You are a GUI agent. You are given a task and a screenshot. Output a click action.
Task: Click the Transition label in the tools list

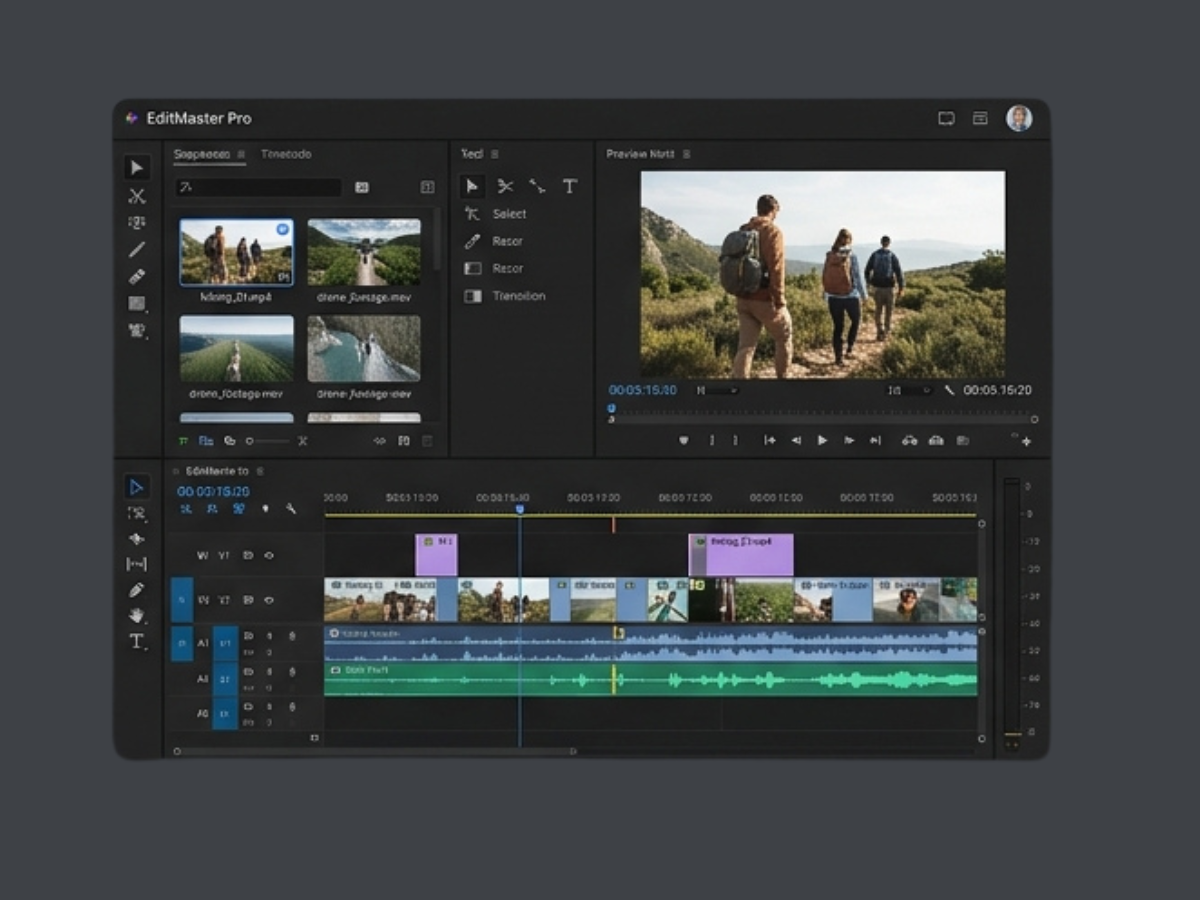519,296
